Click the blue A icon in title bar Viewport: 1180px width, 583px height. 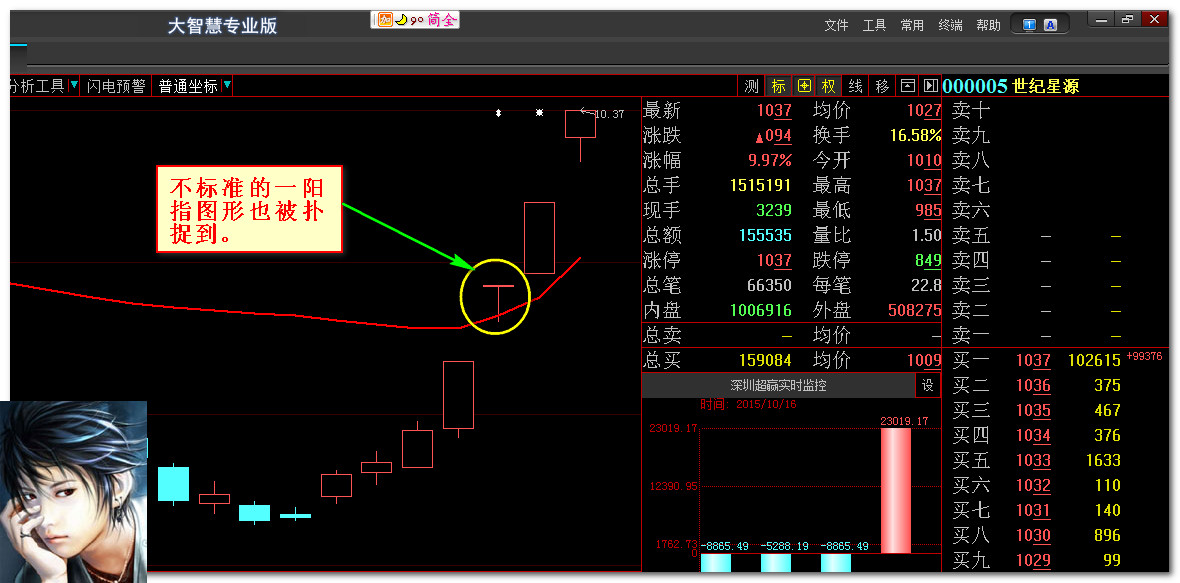click(1050, 25)
